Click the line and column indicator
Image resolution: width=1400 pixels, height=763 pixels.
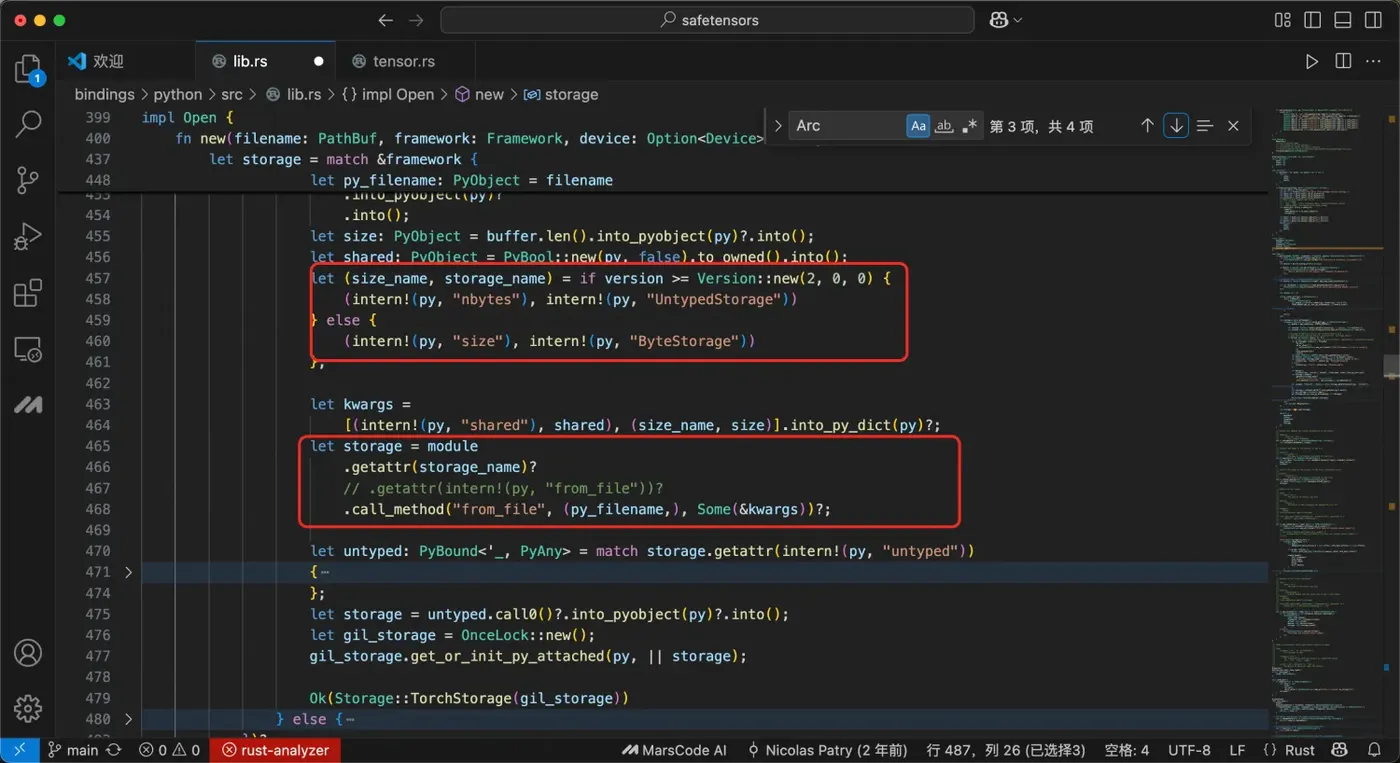[x=1006, y=750]
